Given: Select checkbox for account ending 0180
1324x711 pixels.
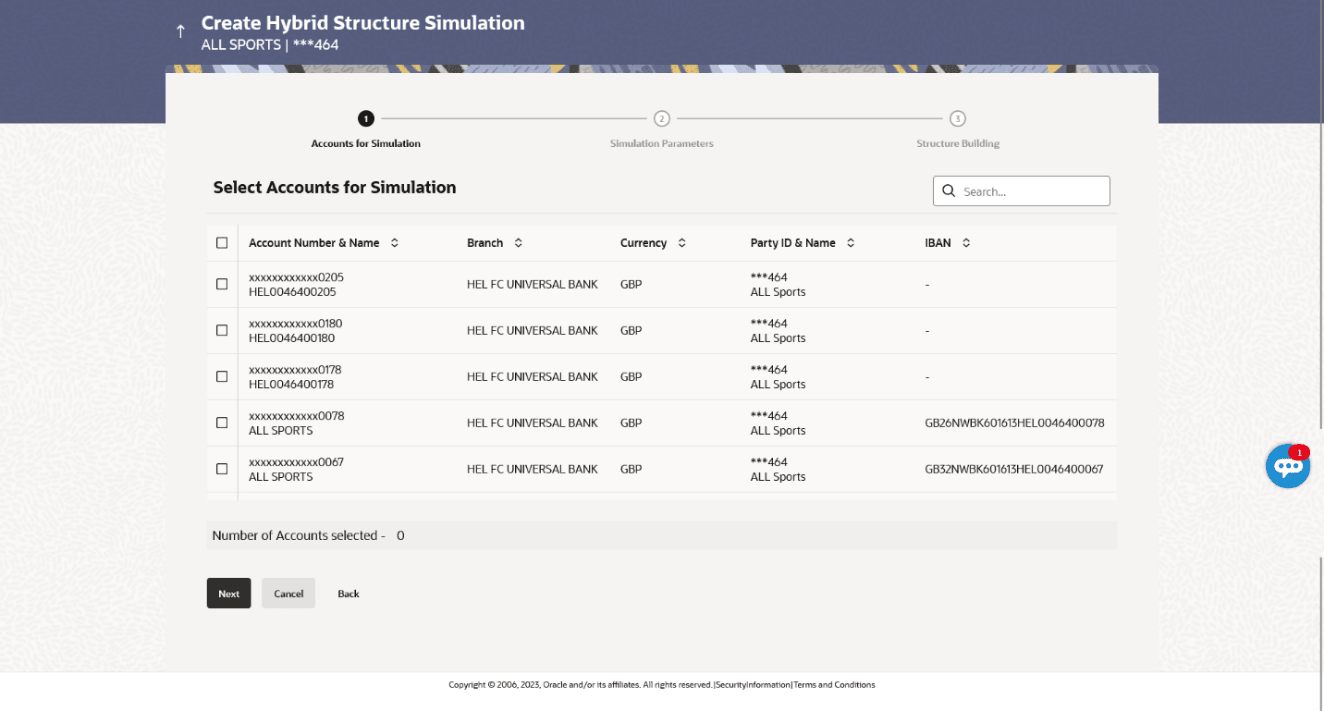Looking at the screenshot, I should (x=222, y=330).
